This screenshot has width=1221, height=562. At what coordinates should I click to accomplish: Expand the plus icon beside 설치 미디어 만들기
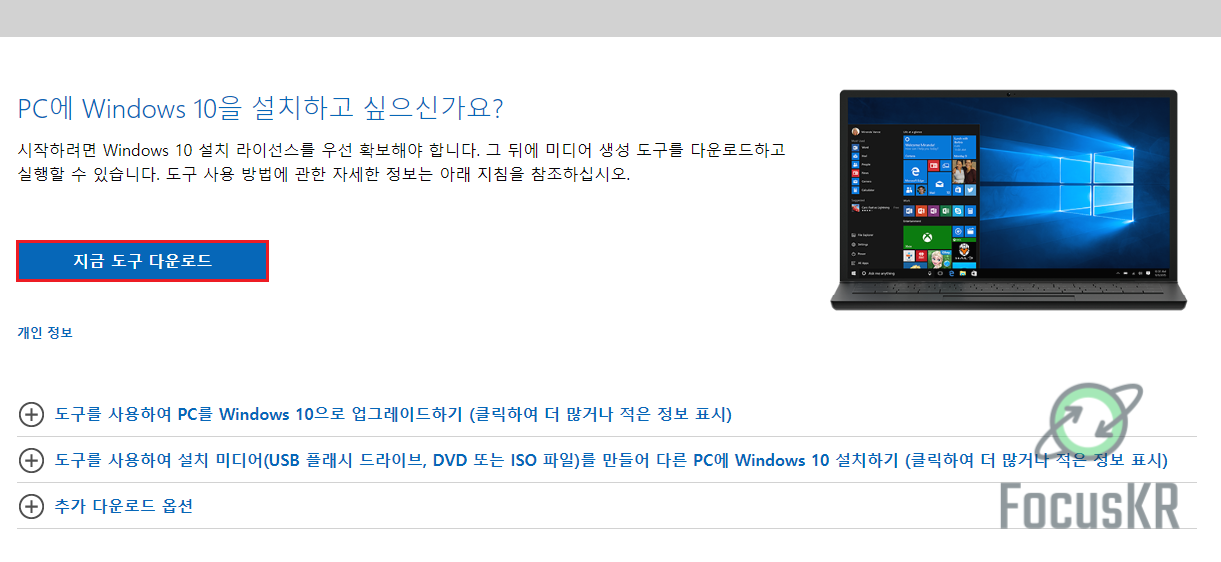(32, 460)
